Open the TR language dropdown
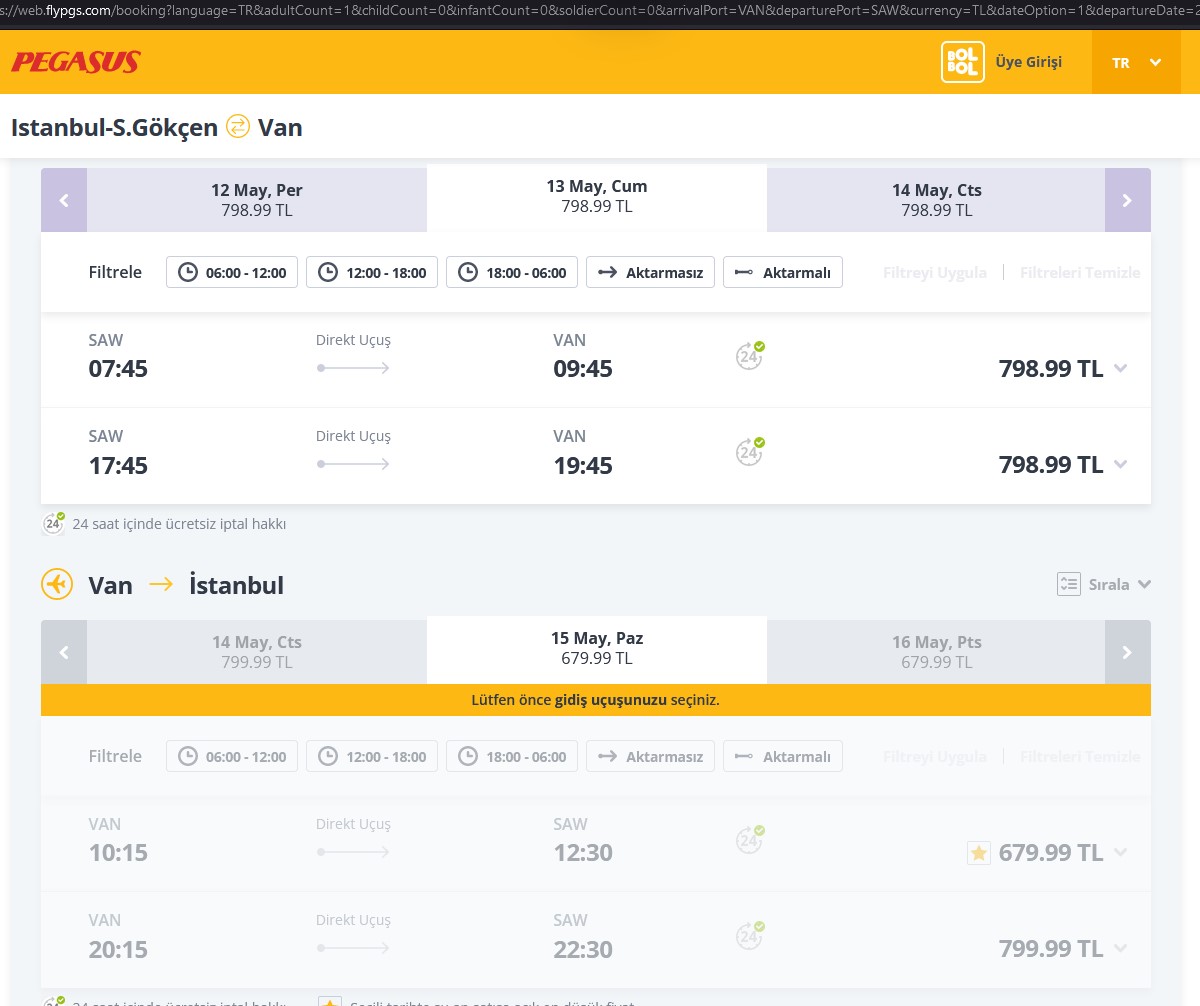The width and height of the screenshot is (1200, 1006). [x=1136, y=62]
